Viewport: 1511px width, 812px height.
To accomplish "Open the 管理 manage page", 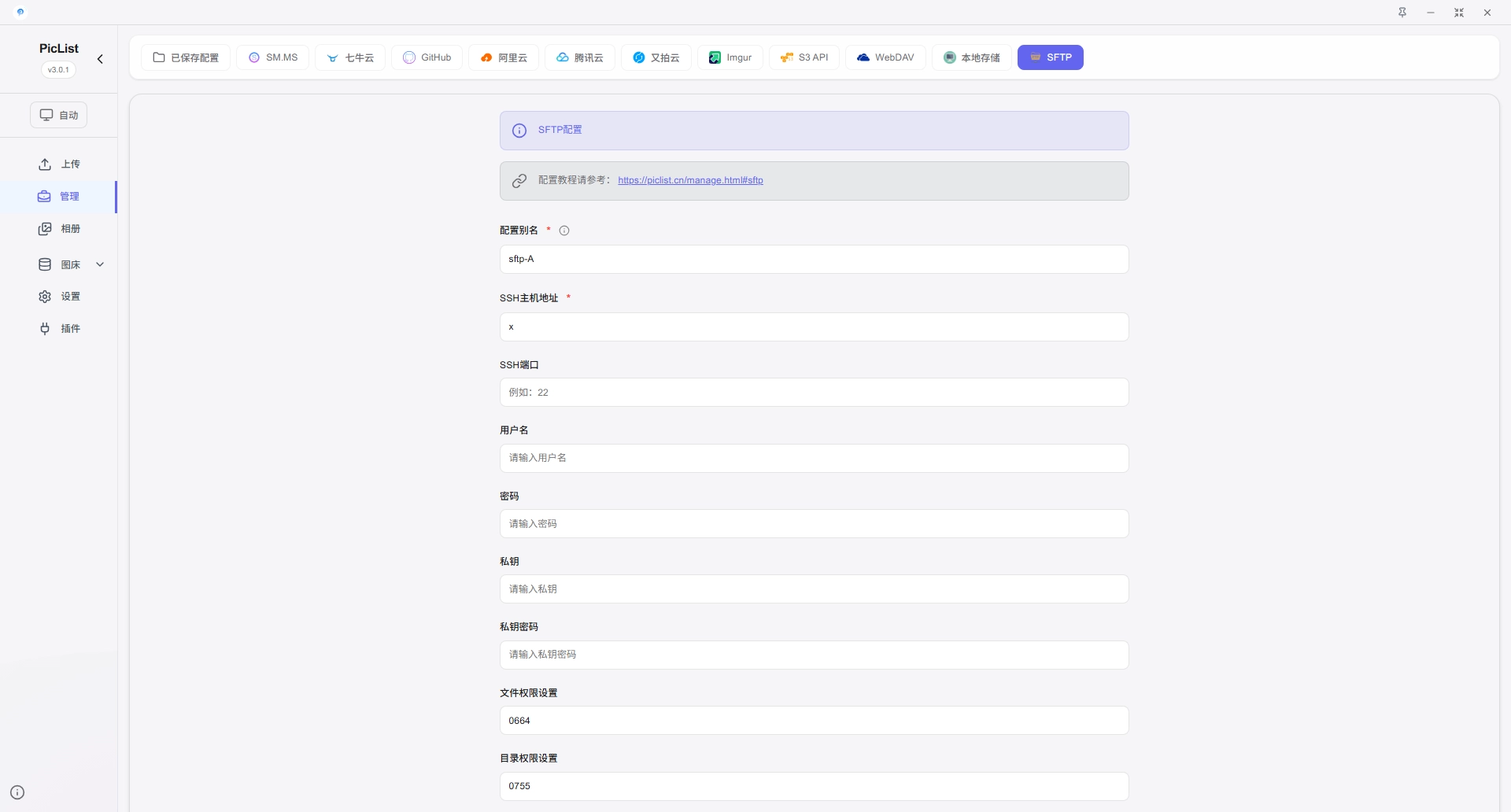I will [59, 197].
